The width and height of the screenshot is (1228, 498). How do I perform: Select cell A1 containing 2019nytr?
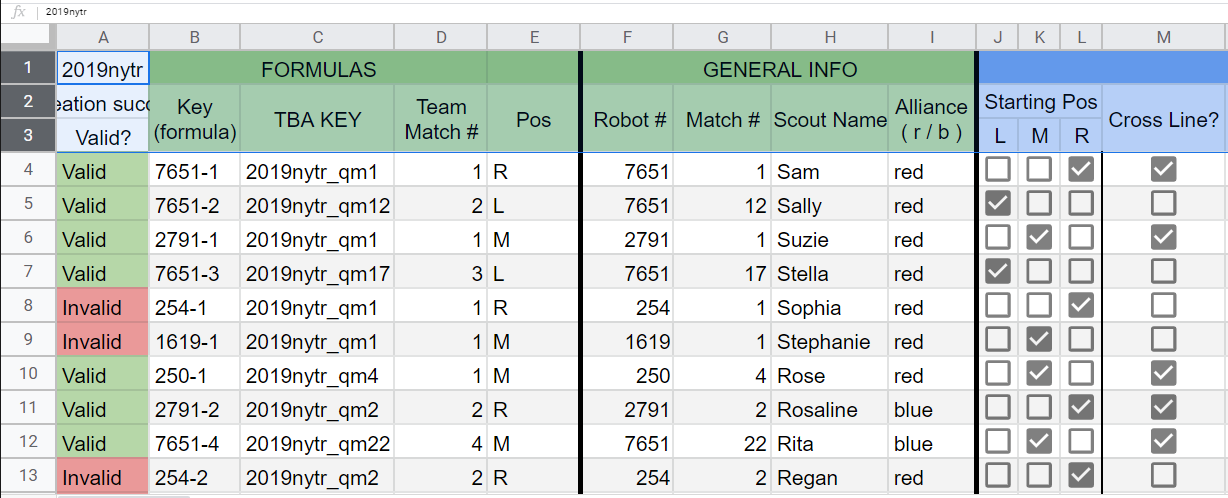[103, 70]
